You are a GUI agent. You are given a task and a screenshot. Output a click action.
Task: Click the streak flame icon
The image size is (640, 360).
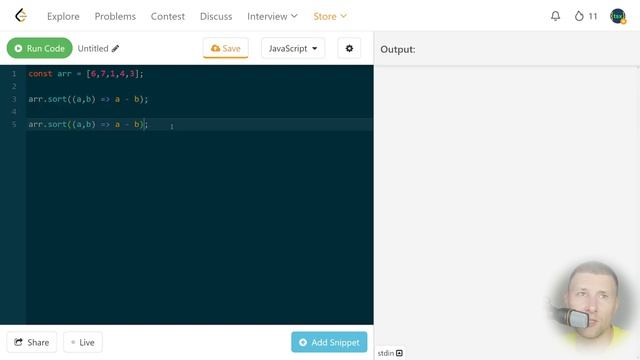tap(579, 16)
